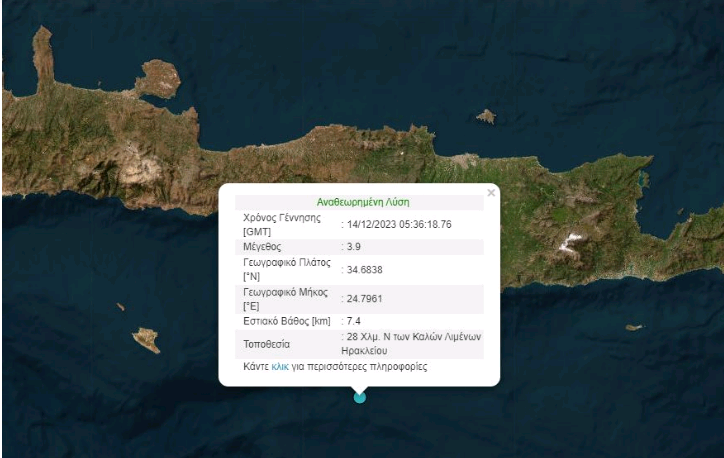This screenshot has height=458, width=724.
Task: Click Gavdos island south of western Crete
Action: tap(146, 340)
